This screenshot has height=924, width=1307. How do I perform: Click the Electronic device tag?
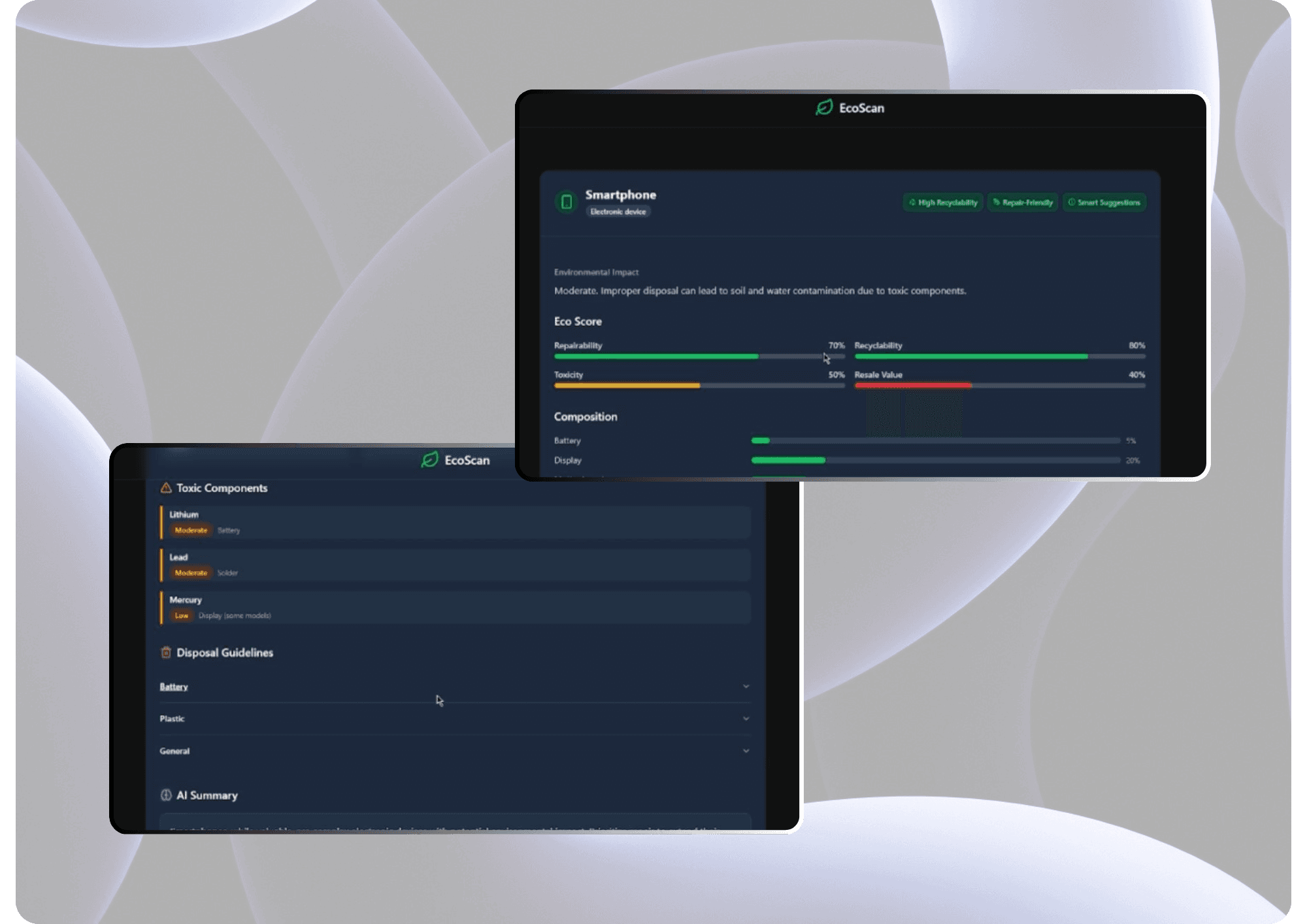coord(618,212)
